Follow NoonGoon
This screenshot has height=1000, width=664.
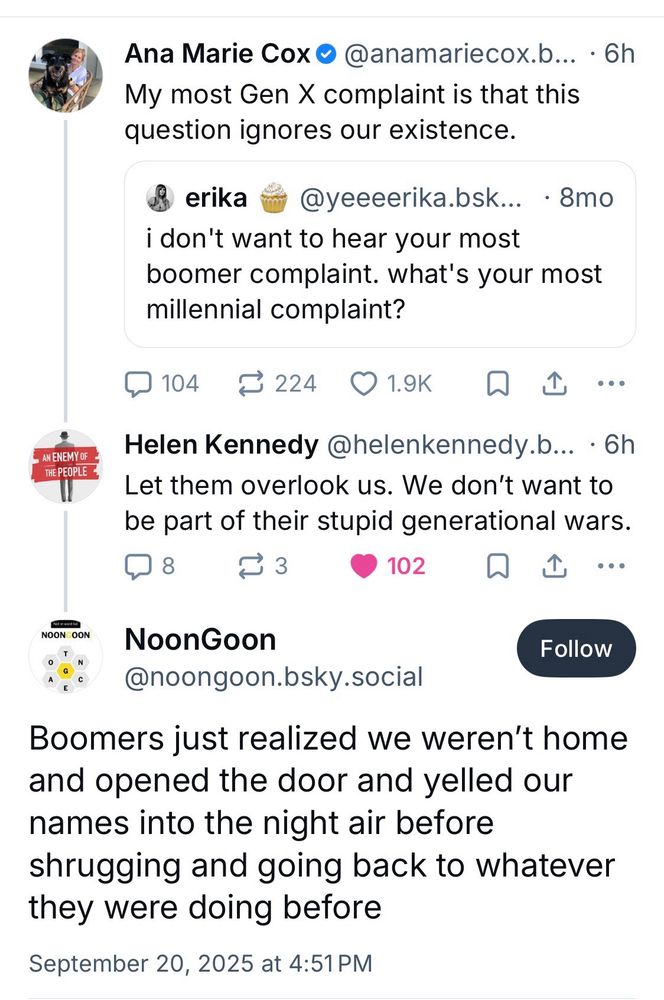tap(575, 649)
